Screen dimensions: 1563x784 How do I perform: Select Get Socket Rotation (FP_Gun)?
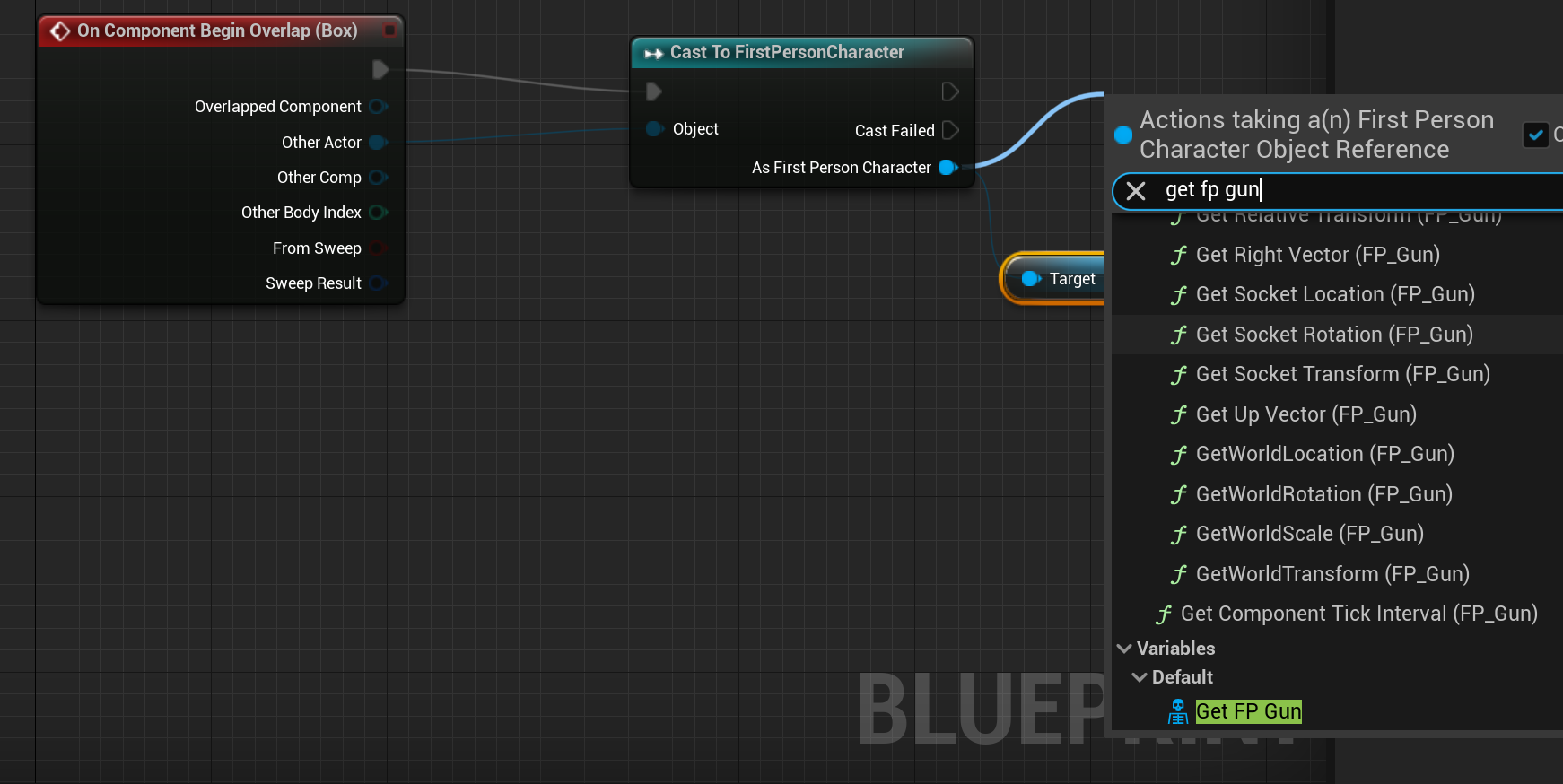[1337, 335]
